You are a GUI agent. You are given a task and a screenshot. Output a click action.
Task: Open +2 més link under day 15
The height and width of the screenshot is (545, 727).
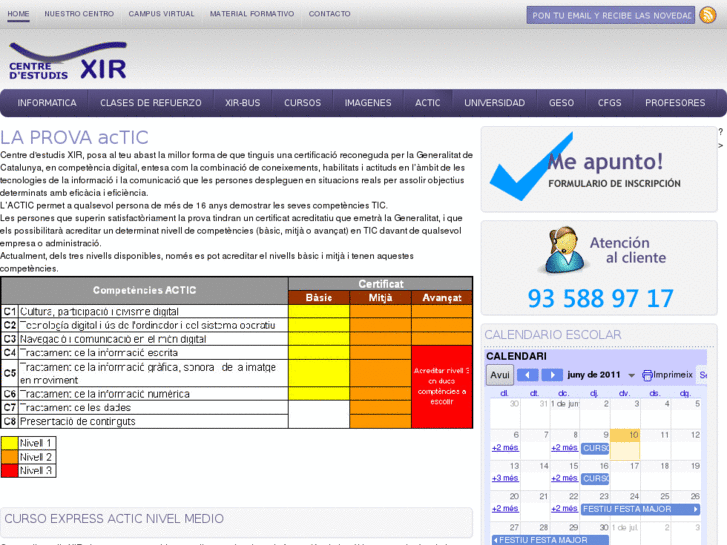(564, 478)
